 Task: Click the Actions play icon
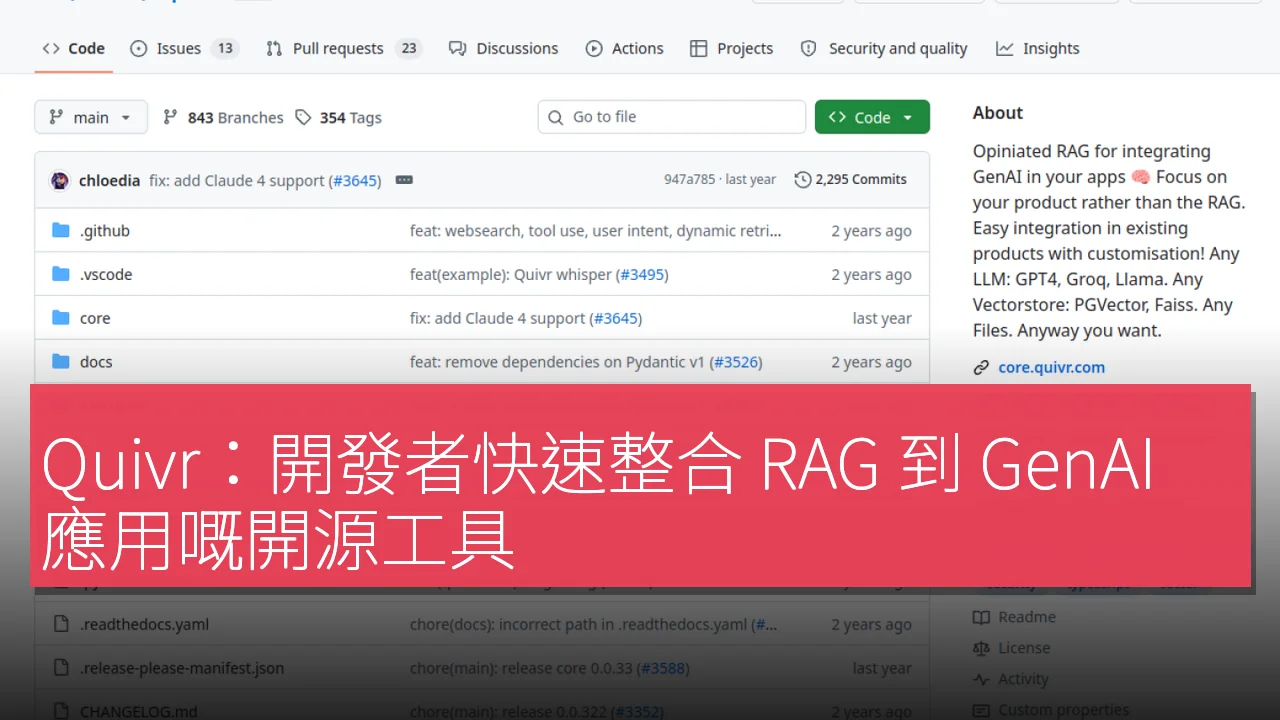(594, 48)
